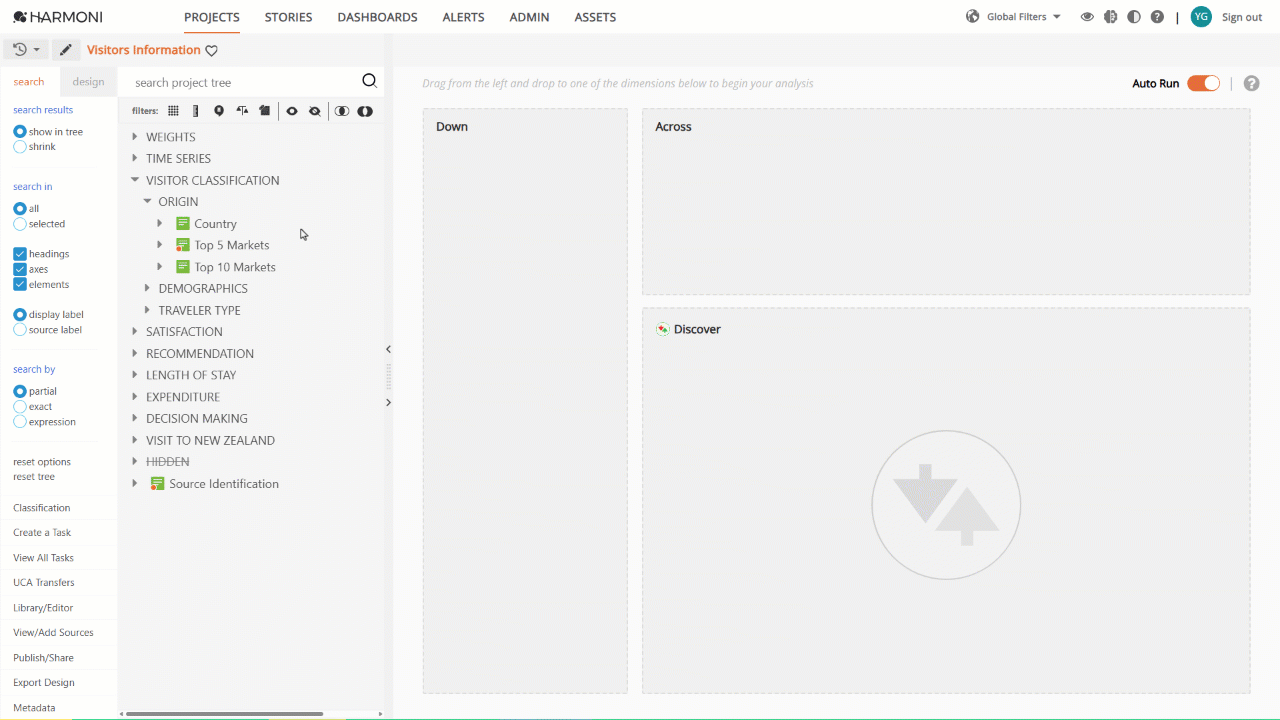Choose the 'source label' radio option
The width and height of the screenshot is (1280, 720).
click(20, 330)
